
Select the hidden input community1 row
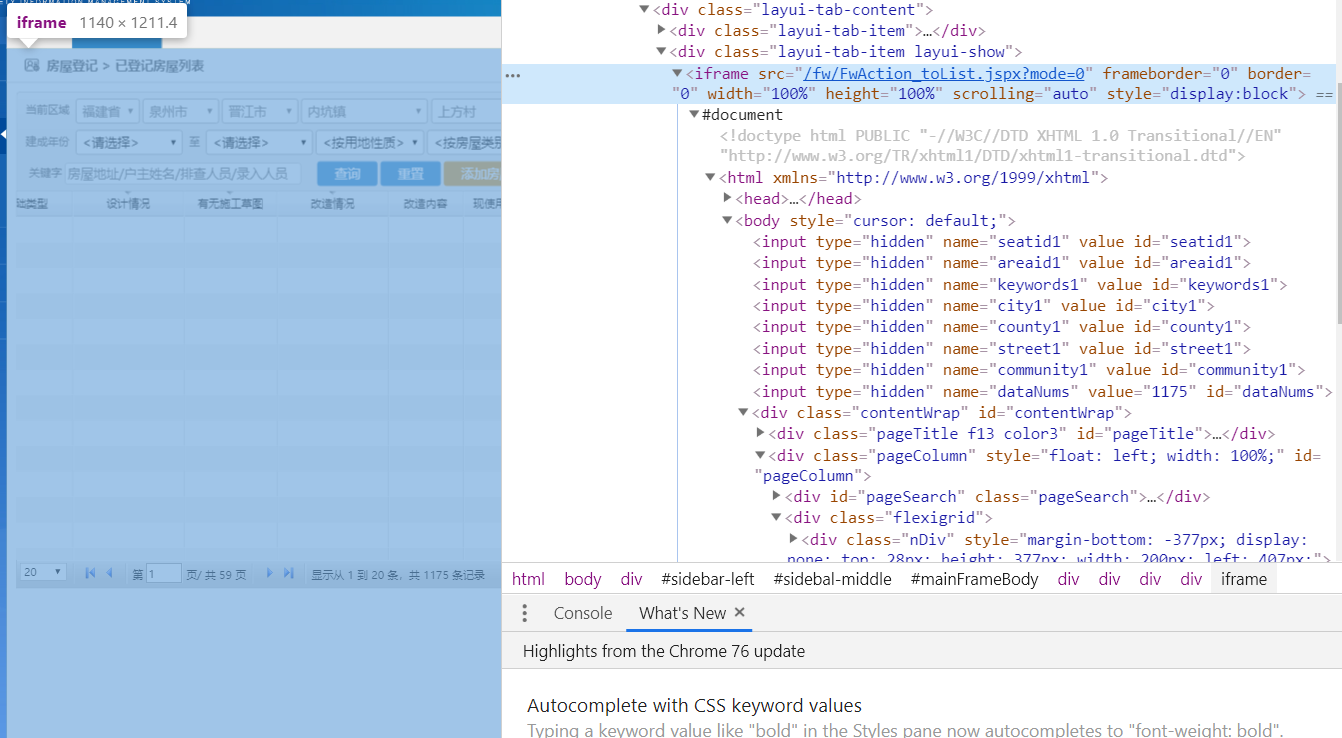[1028, 370]
